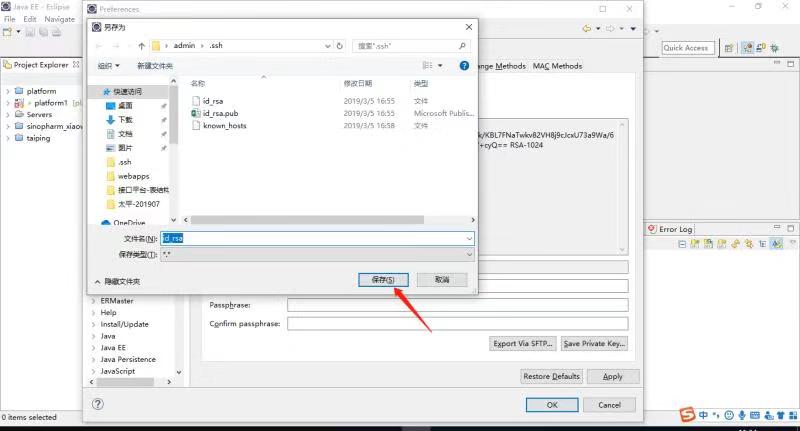Viewport: 800px width, 431px height.
Task: Click the Preferences help question mark icon
Action: point(97,404)
